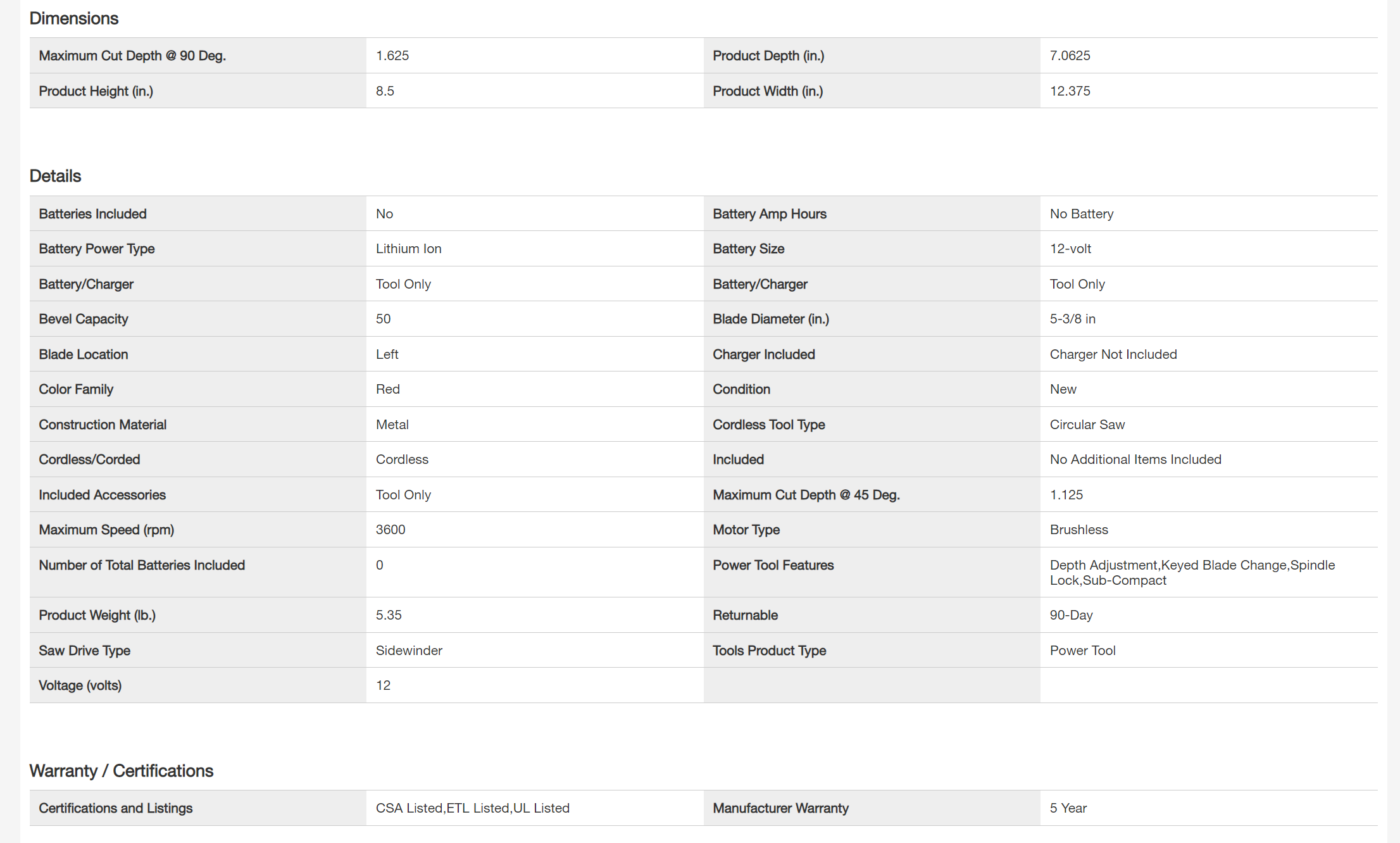Select the Maximum Cut Depth @ 90 Deg. label

[x=132, y=56]
